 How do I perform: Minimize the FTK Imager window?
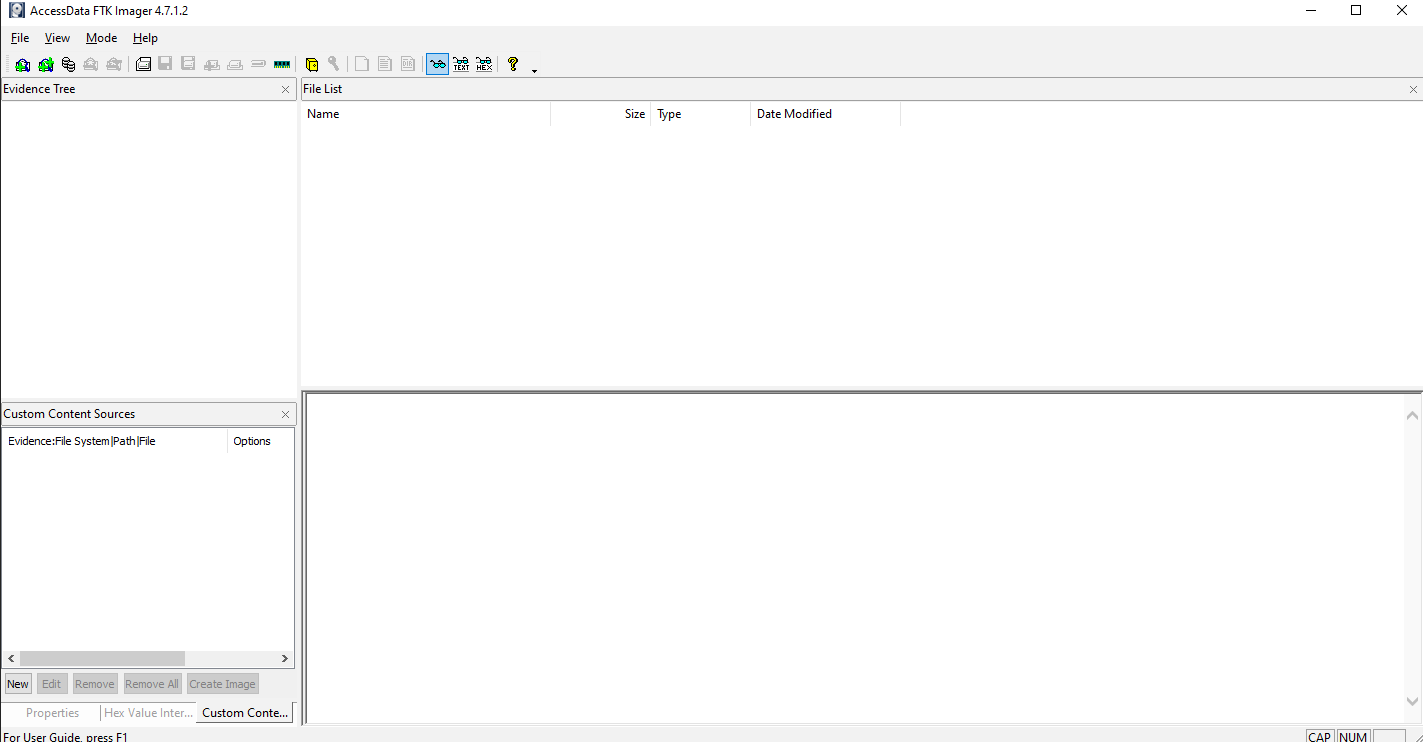[1310, 11]
